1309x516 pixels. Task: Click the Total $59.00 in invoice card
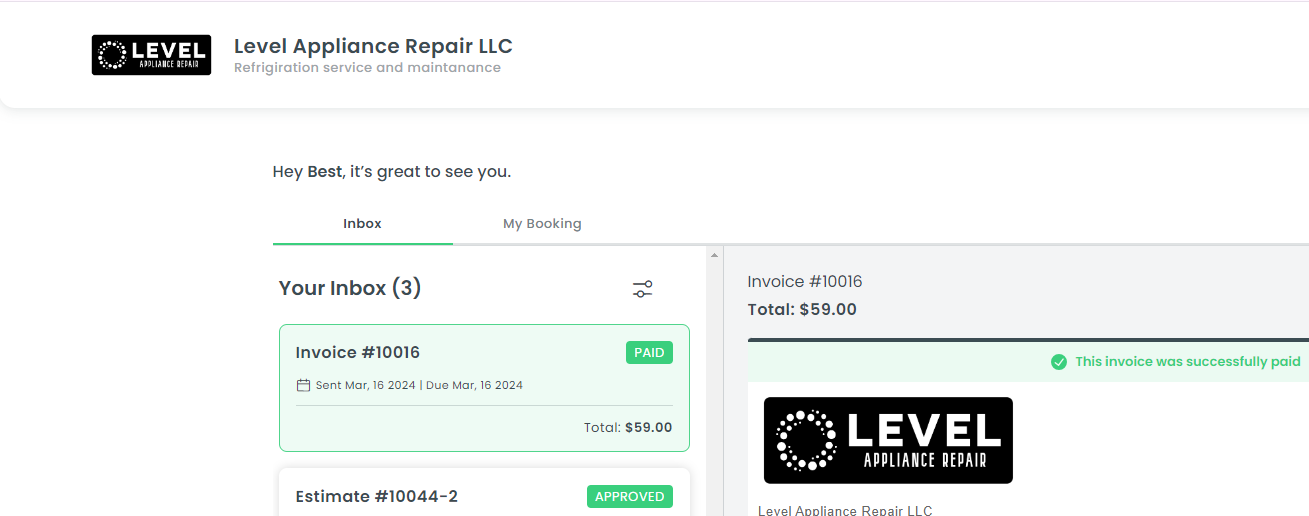628,428
